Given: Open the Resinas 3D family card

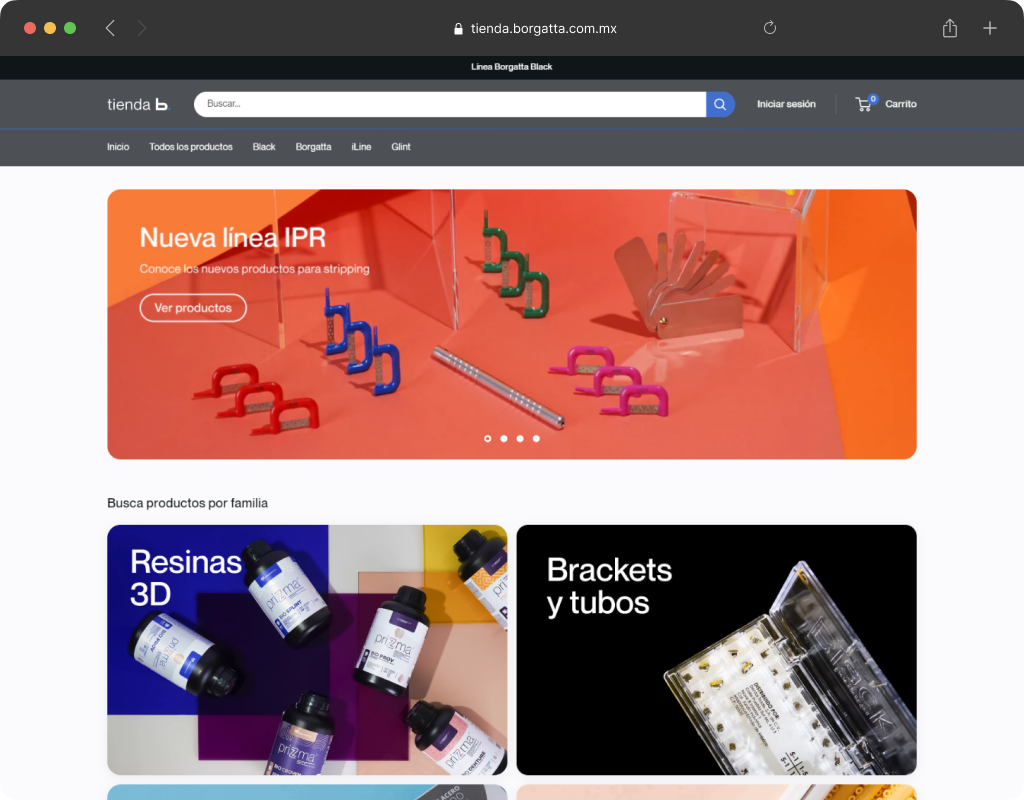Looking at the screenshot, I should [x=307, y=650].
